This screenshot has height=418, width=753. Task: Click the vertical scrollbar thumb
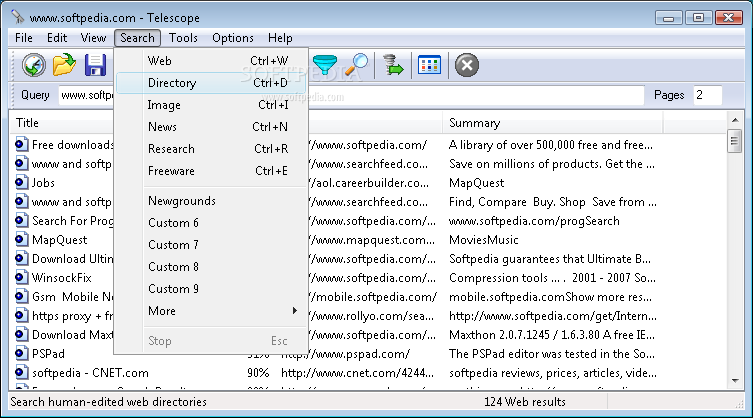[735, 141]
